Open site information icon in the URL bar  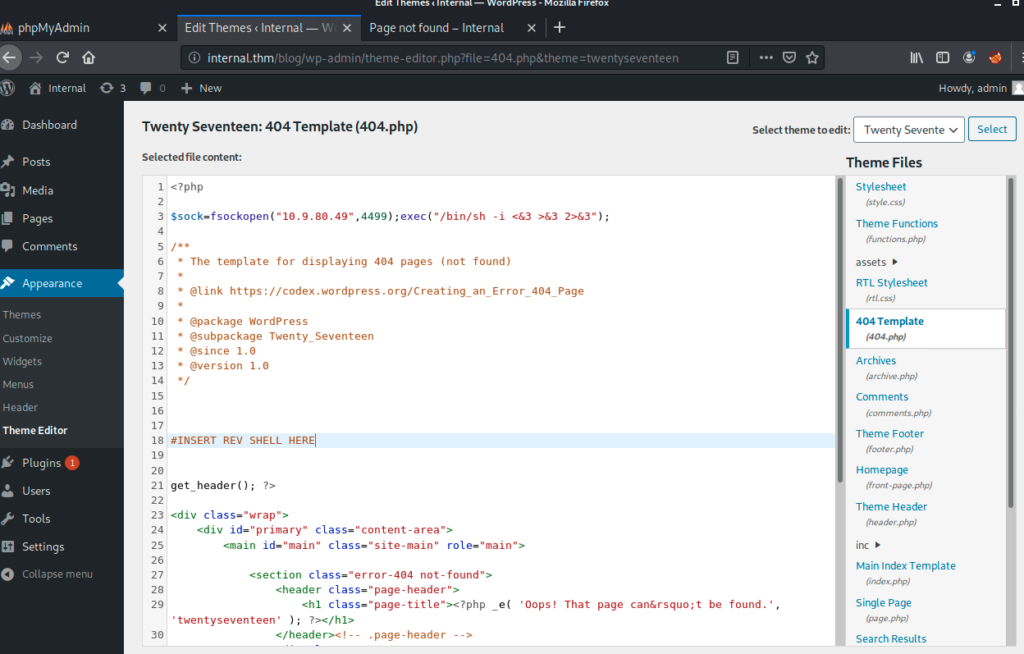pos(194,57)
